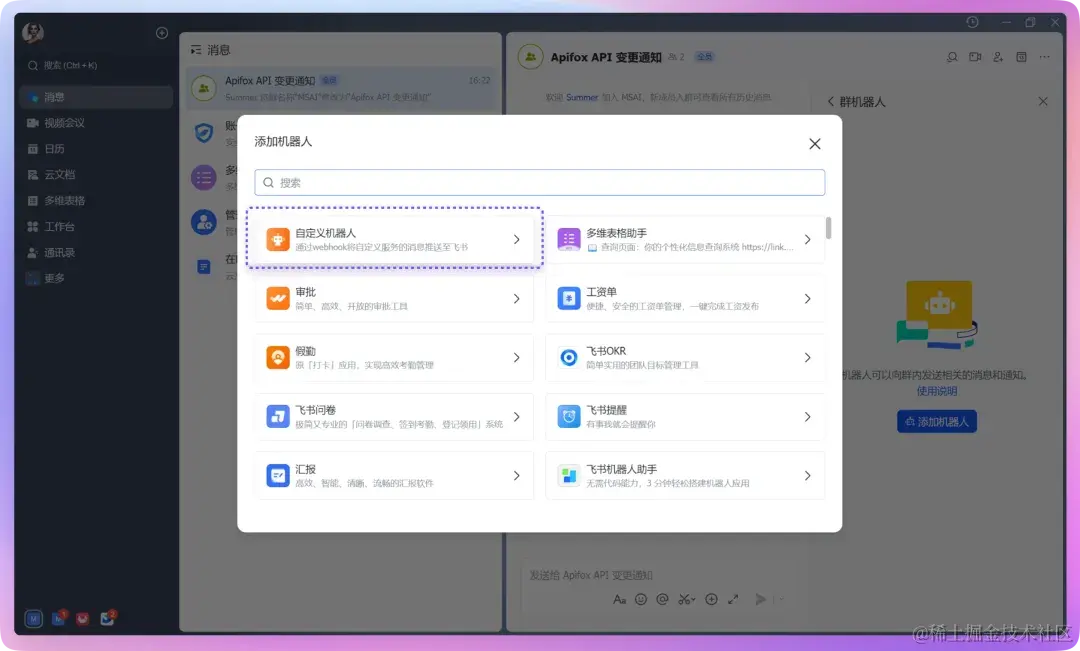Open the 使用说明 link
This screenshot has height=651, width=1080.
coord(937,391)
